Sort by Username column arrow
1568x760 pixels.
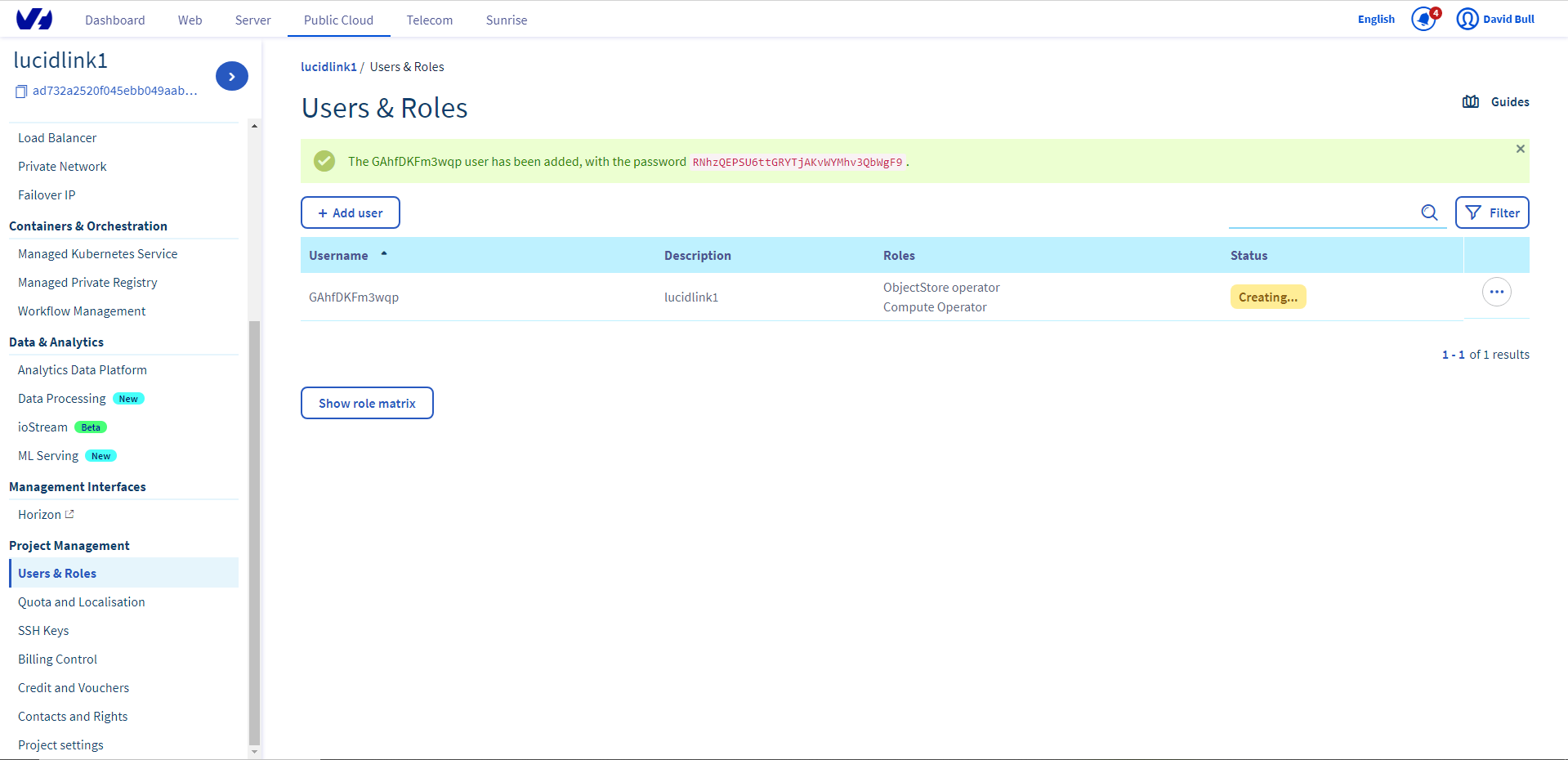(384, 254)
